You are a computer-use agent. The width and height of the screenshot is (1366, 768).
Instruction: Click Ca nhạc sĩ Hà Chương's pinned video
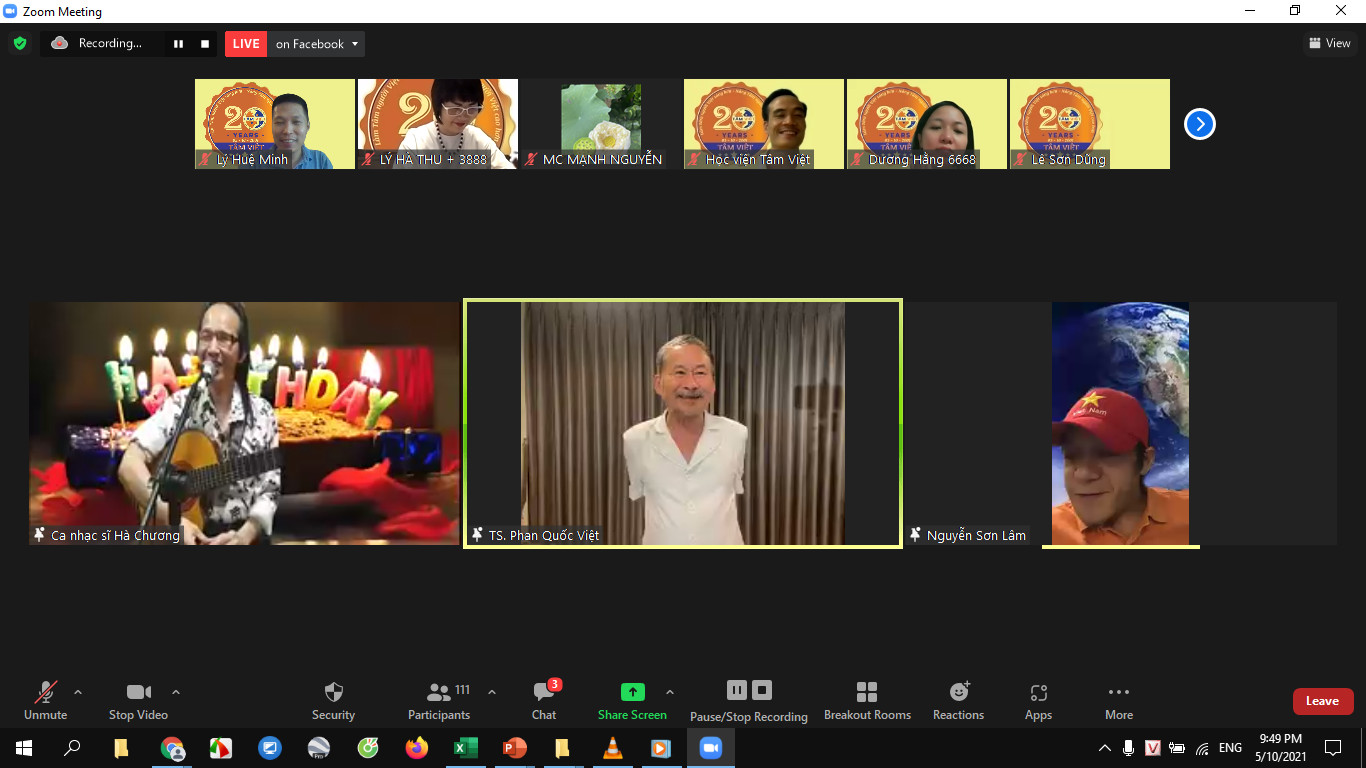point(244,424)
